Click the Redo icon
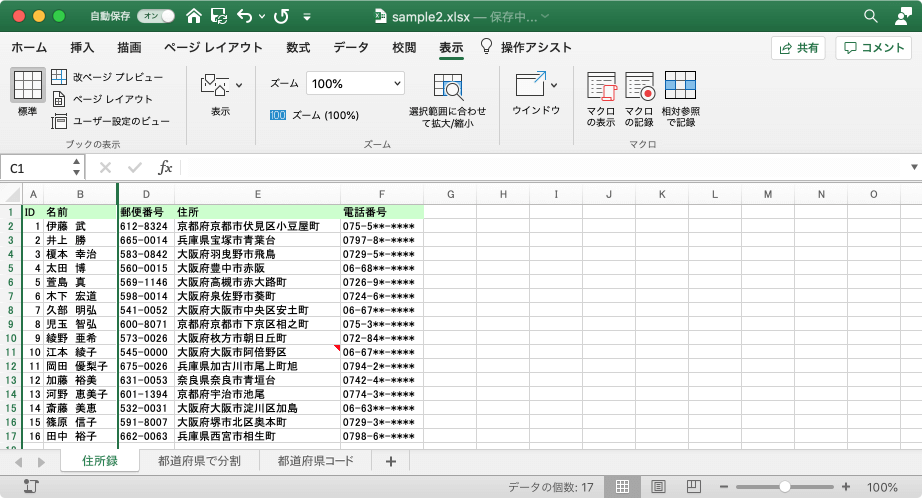This screenshot has width=922, height=498. coord(282,16)
